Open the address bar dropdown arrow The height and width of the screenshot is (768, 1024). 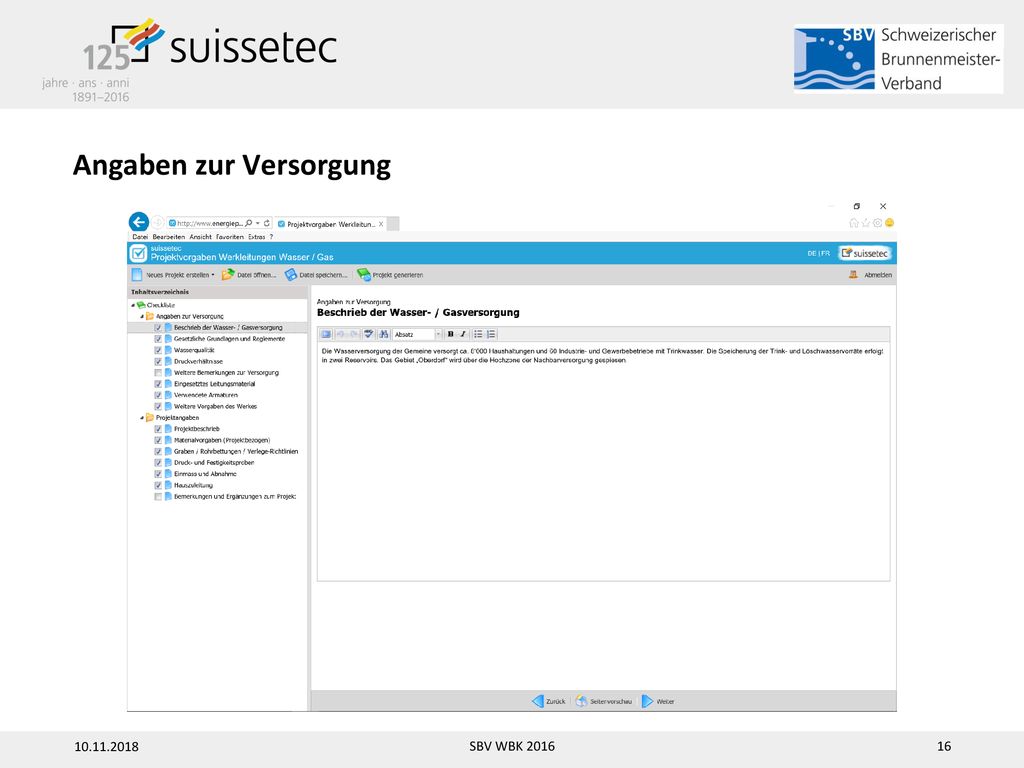click(258, 223)
